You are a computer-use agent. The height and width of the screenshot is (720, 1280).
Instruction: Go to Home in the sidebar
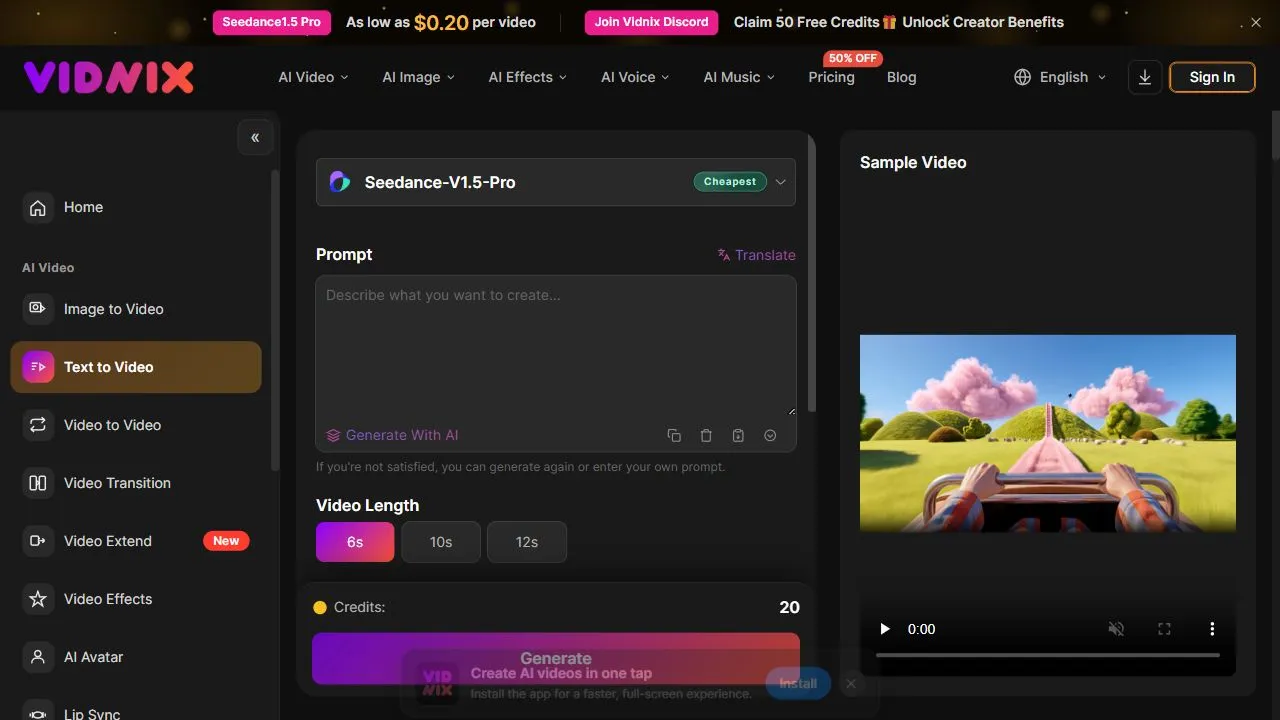[136, 207]
